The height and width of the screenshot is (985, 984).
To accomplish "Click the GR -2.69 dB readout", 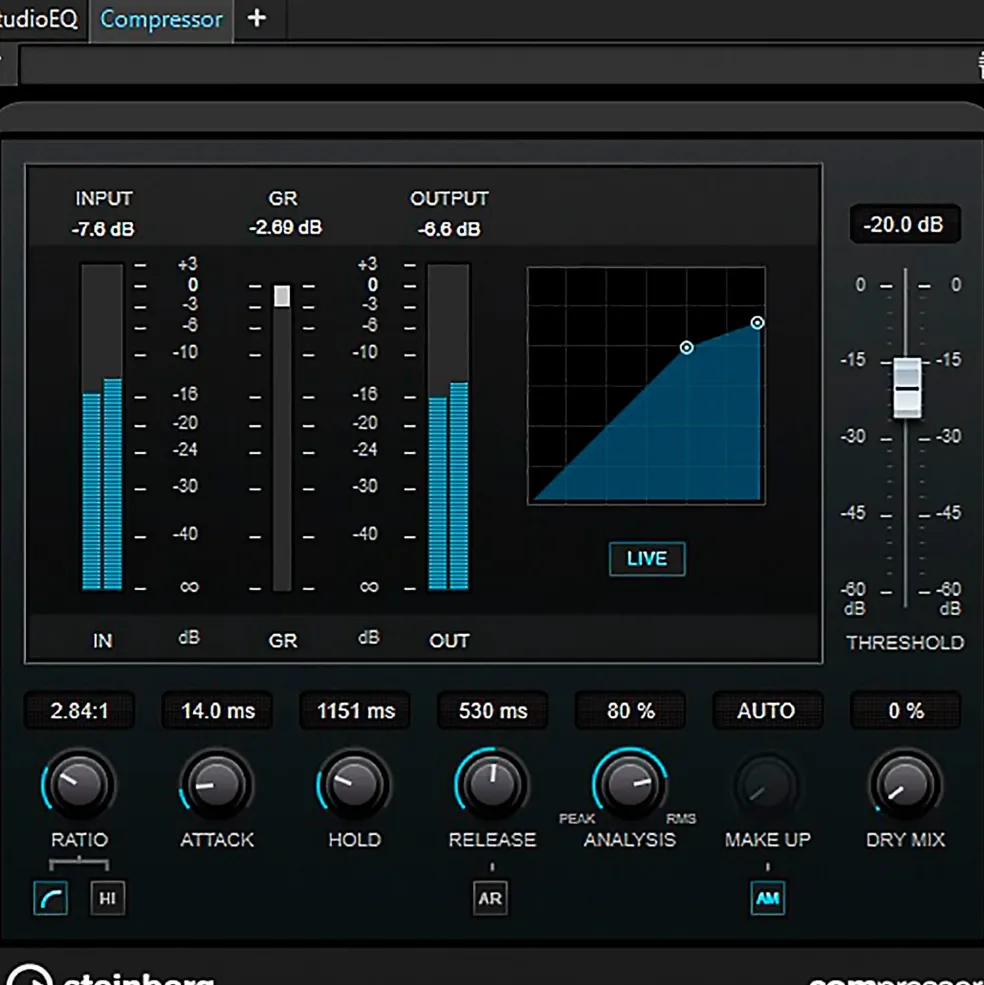I will pyautogui.click(x=285, y=227).
